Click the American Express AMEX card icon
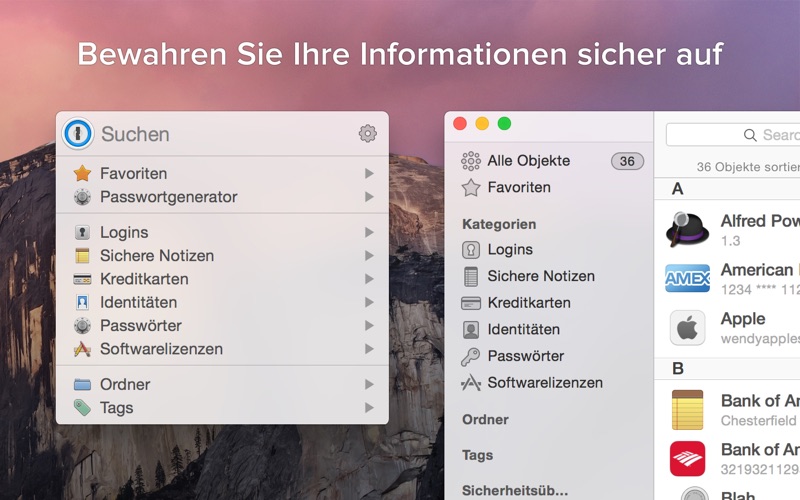 pos(687,278)
